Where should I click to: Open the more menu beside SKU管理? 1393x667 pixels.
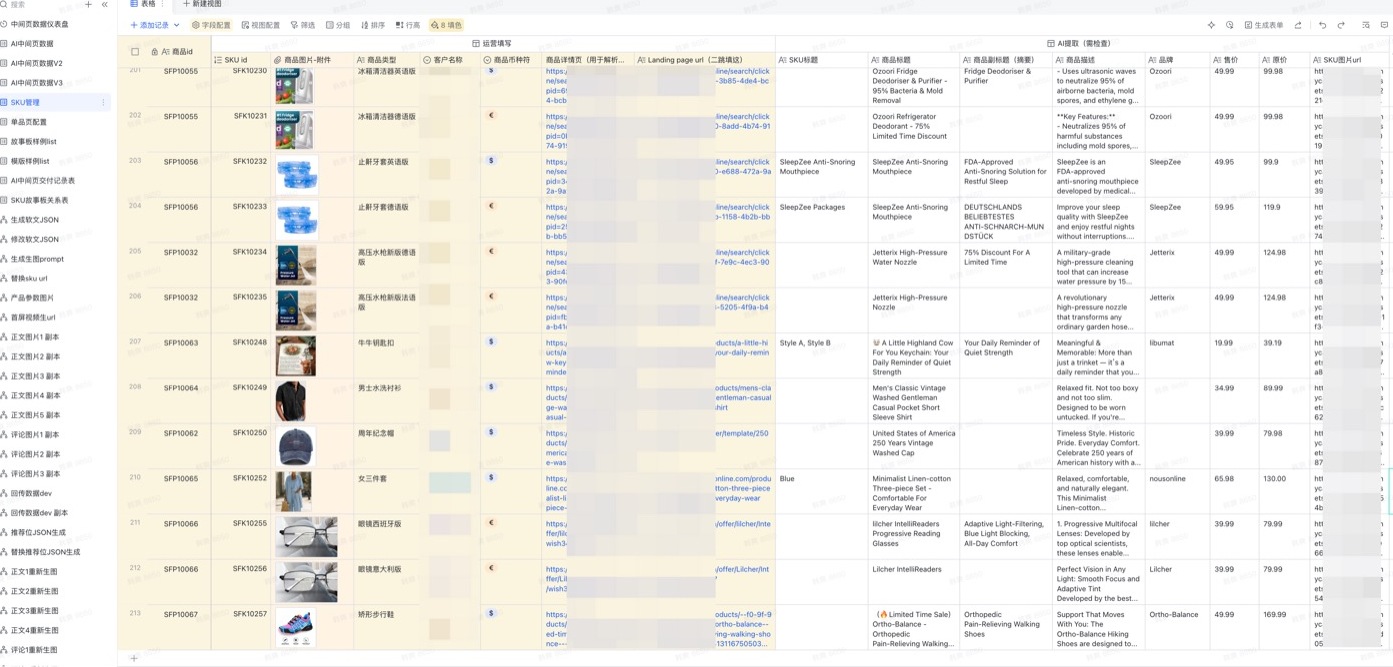click(103, 102)
